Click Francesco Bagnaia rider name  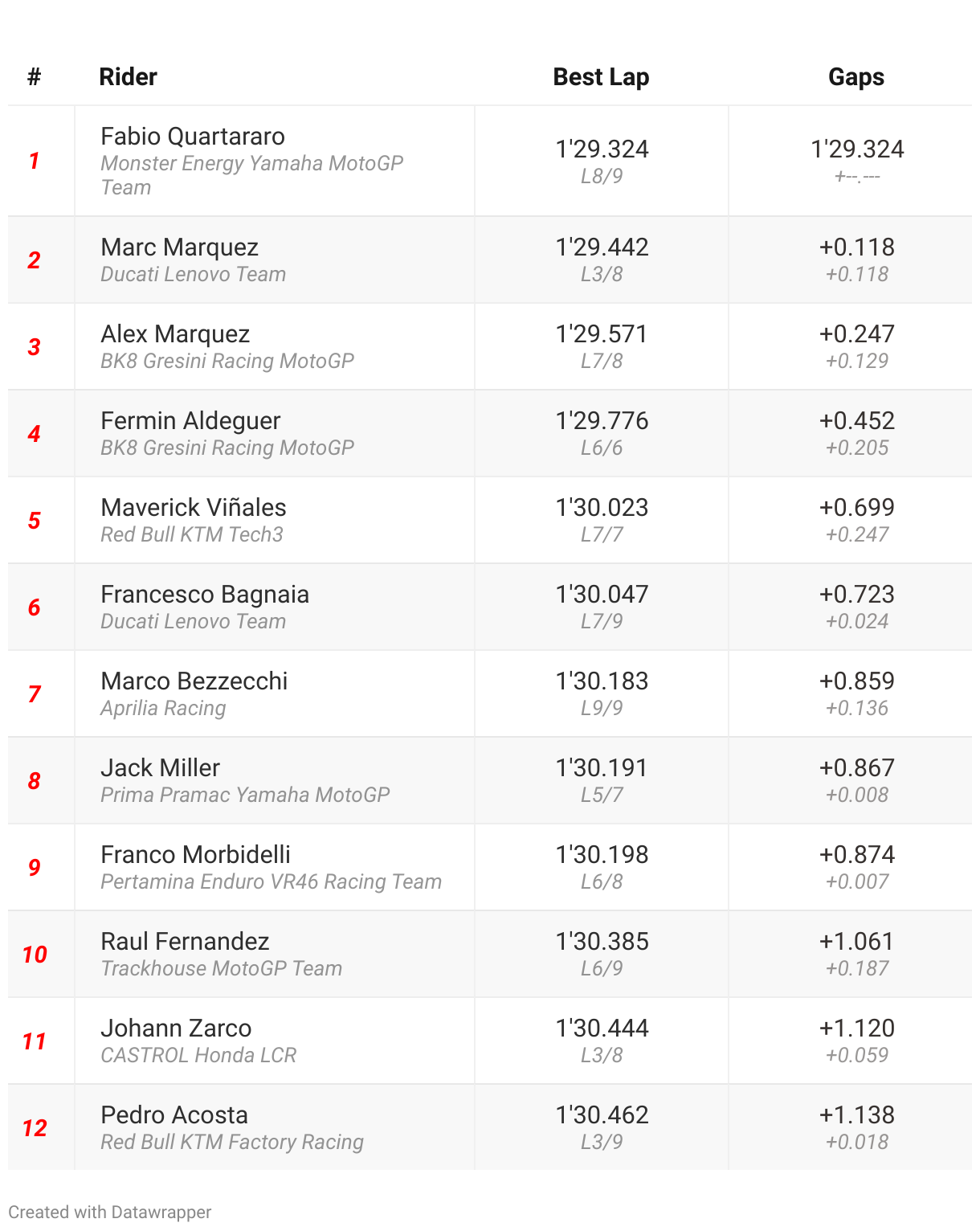click(x=205, y=595)
